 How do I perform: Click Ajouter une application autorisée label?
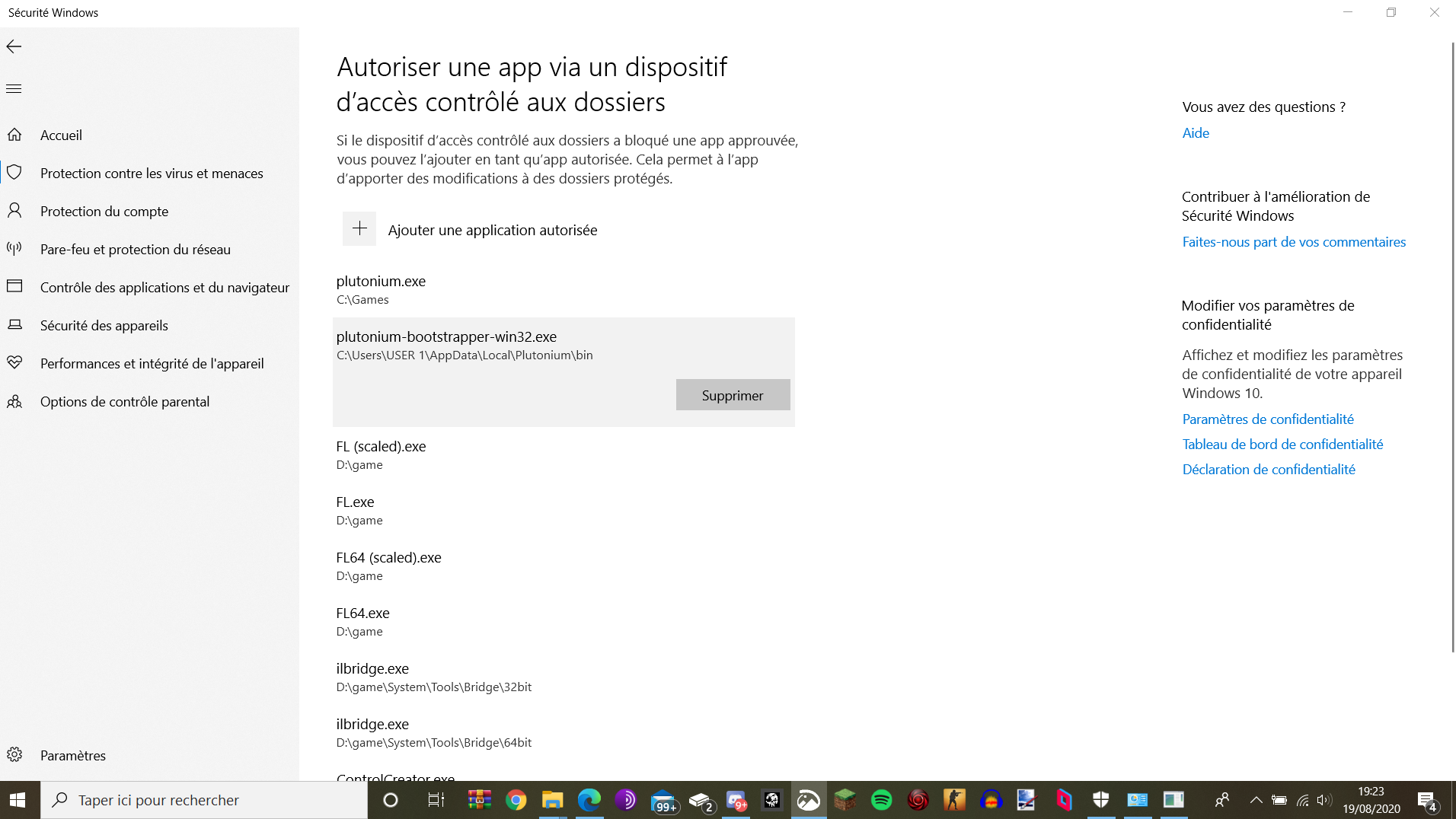tap(493, 230)
